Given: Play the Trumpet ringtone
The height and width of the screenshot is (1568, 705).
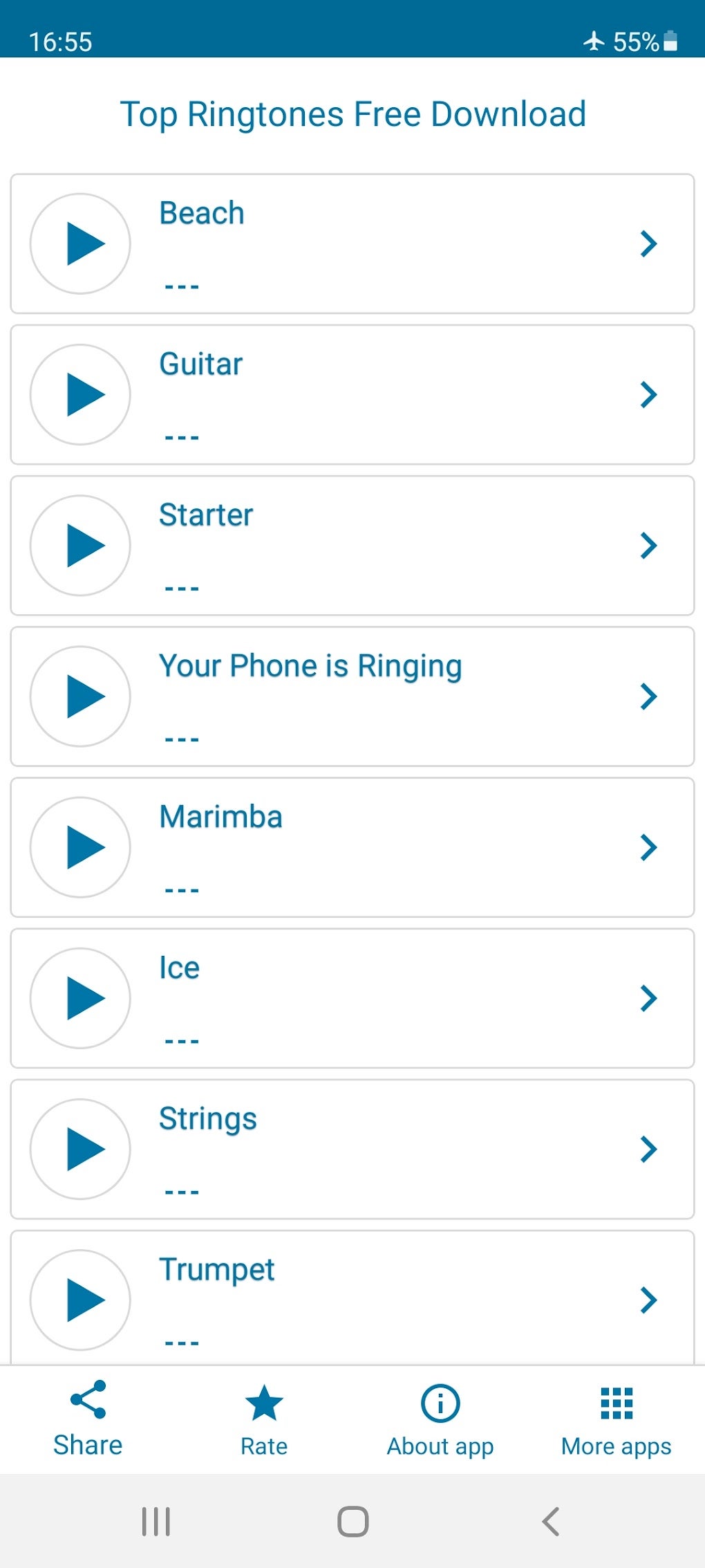Looking at the screenshot, I should coord(81,1299).
